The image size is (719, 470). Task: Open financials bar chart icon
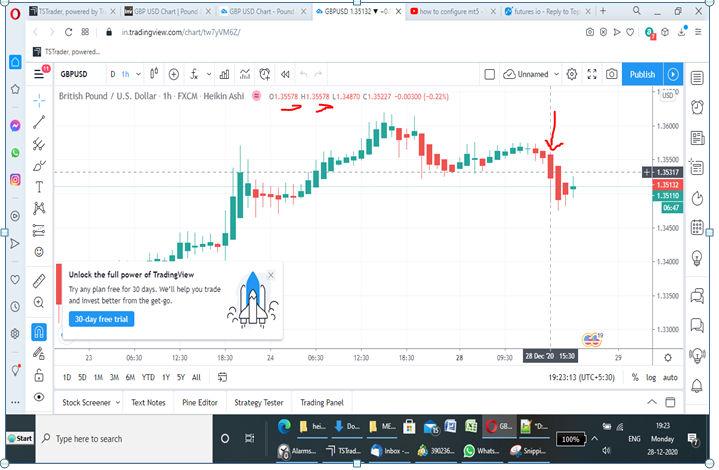coord(224,74)
